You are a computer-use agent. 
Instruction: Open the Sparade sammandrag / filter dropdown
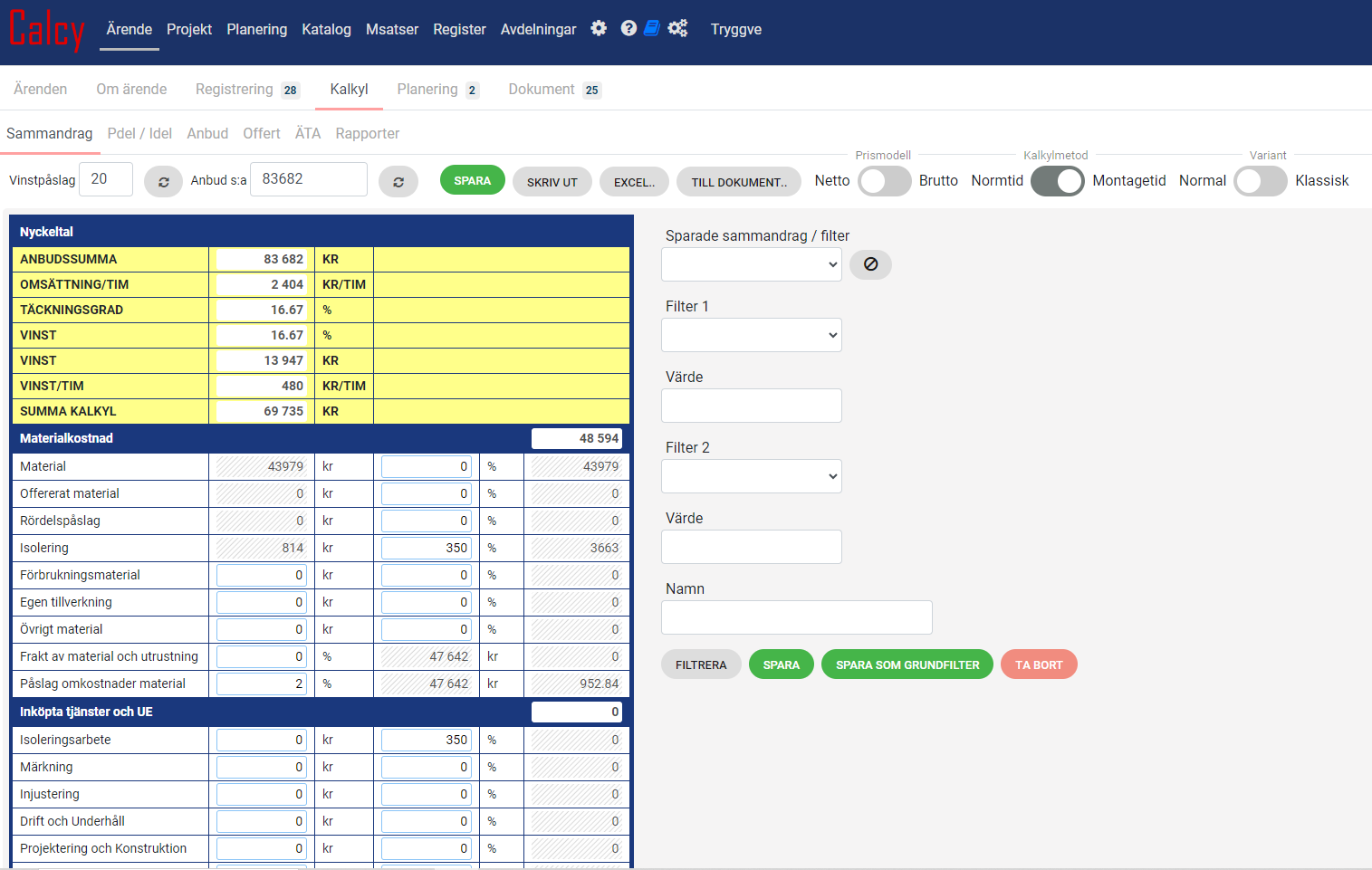point(752,265)
